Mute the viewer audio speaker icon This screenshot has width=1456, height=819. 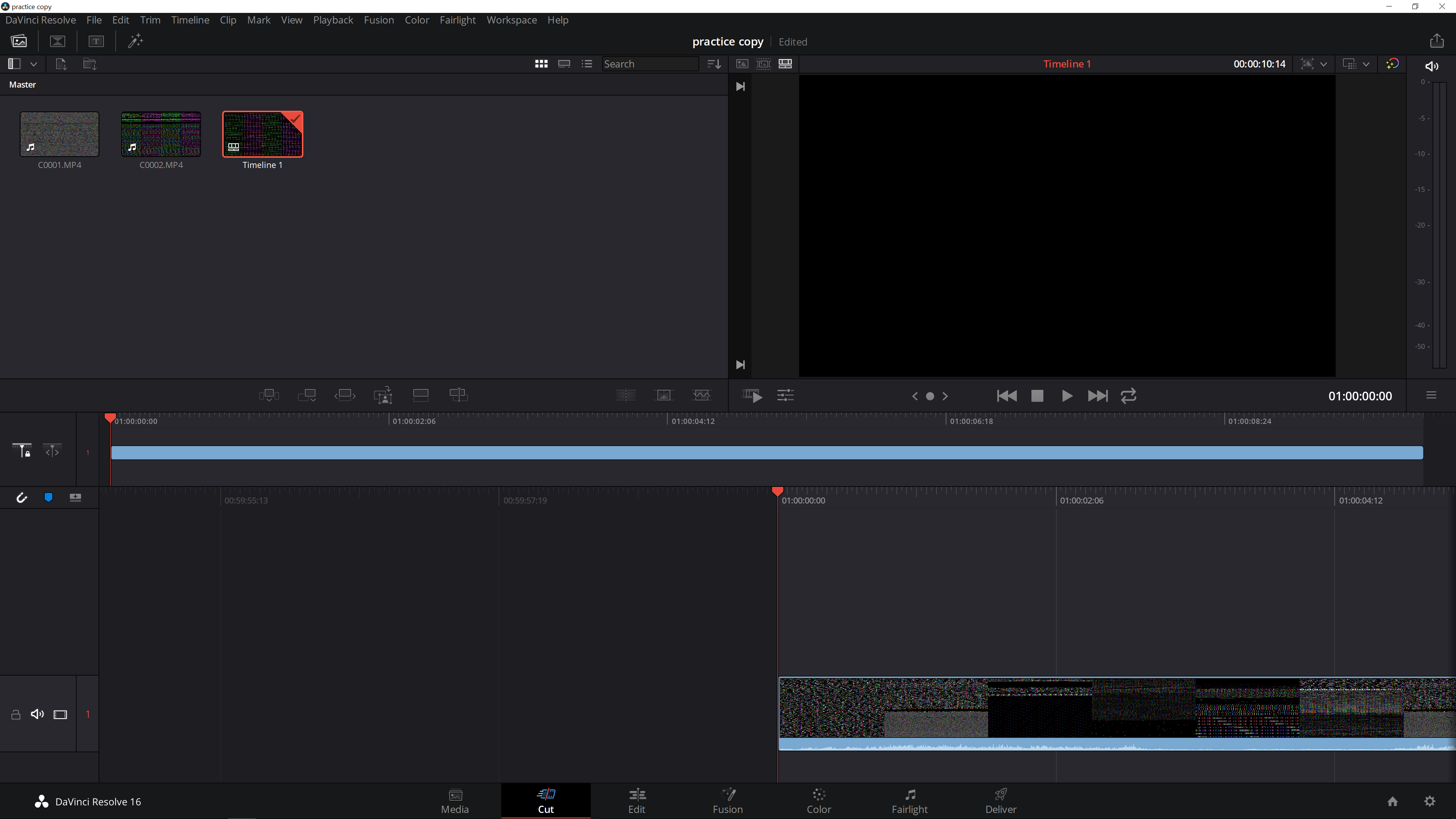click(1432, 66)
